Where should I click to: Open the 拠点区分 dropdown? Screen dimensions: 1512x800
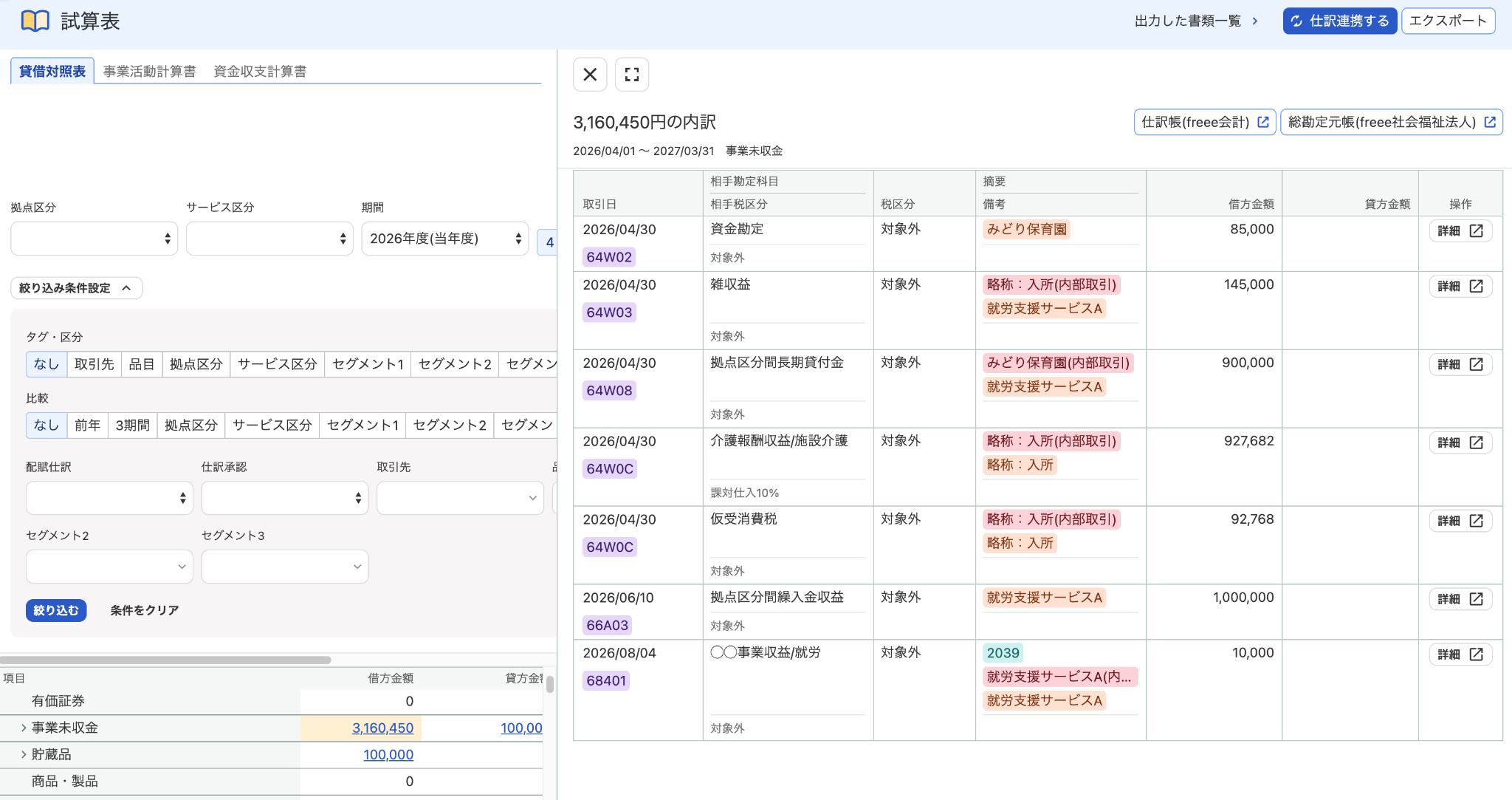[94, 239]
